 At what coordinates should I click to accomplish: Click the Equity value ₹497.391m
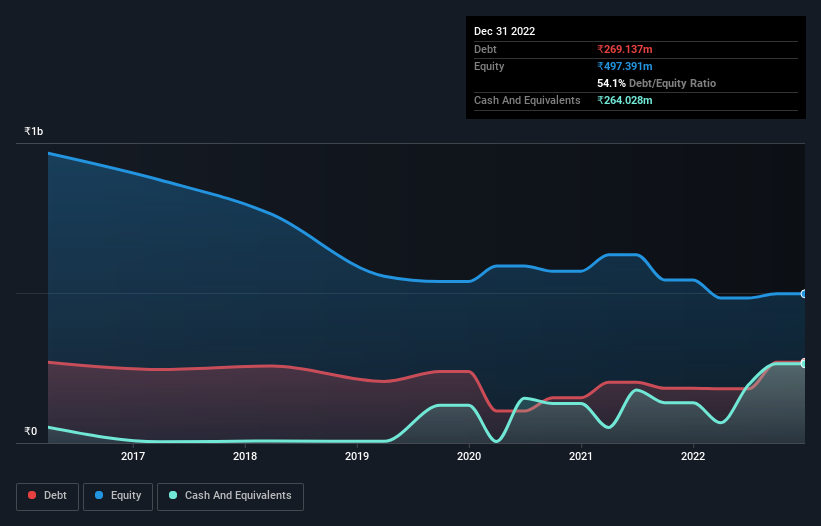coord(625,66)
